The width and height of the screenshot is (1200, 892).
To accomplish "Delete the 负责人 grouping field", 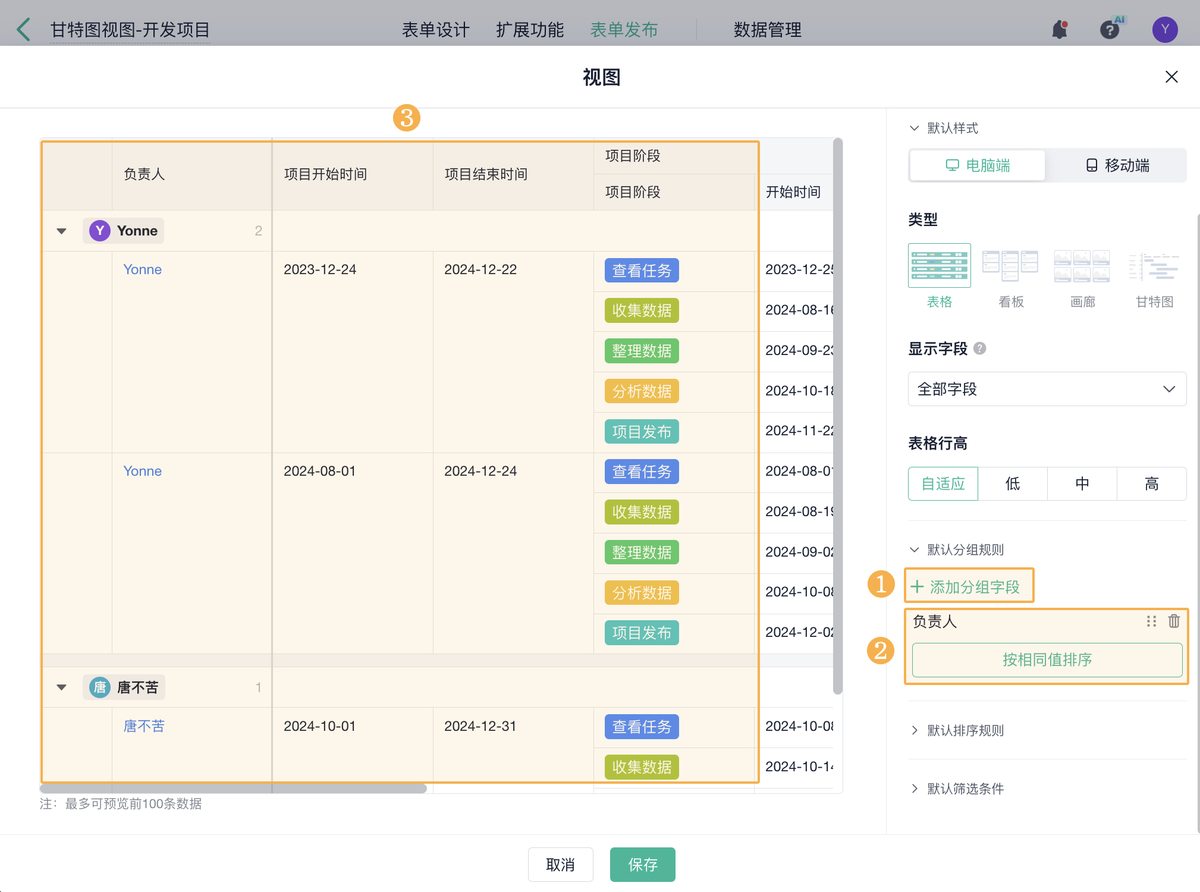I will (1174, 621).
